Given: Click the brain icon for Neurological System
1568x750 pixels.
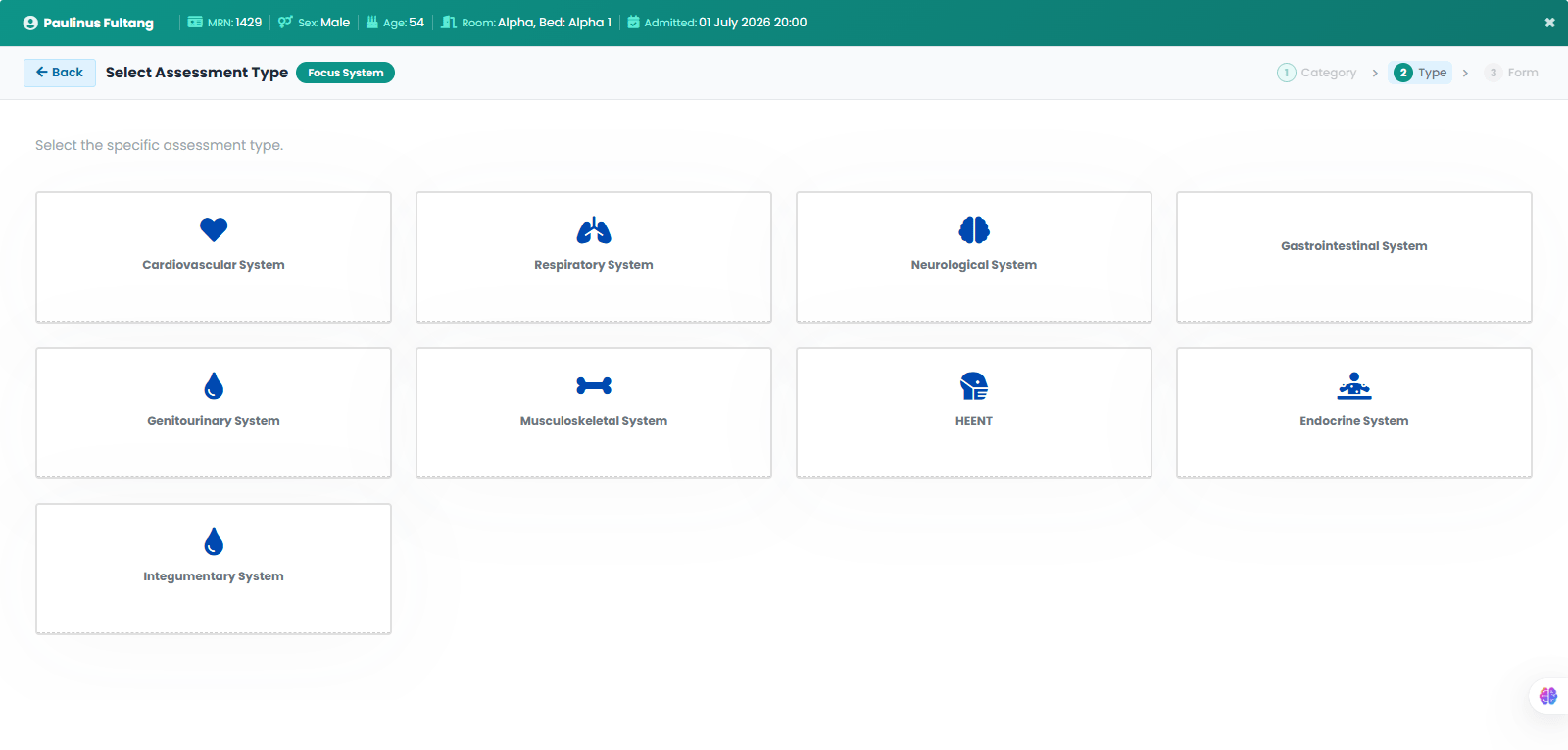Looking at the screenshot, I should tap(974, 229).
